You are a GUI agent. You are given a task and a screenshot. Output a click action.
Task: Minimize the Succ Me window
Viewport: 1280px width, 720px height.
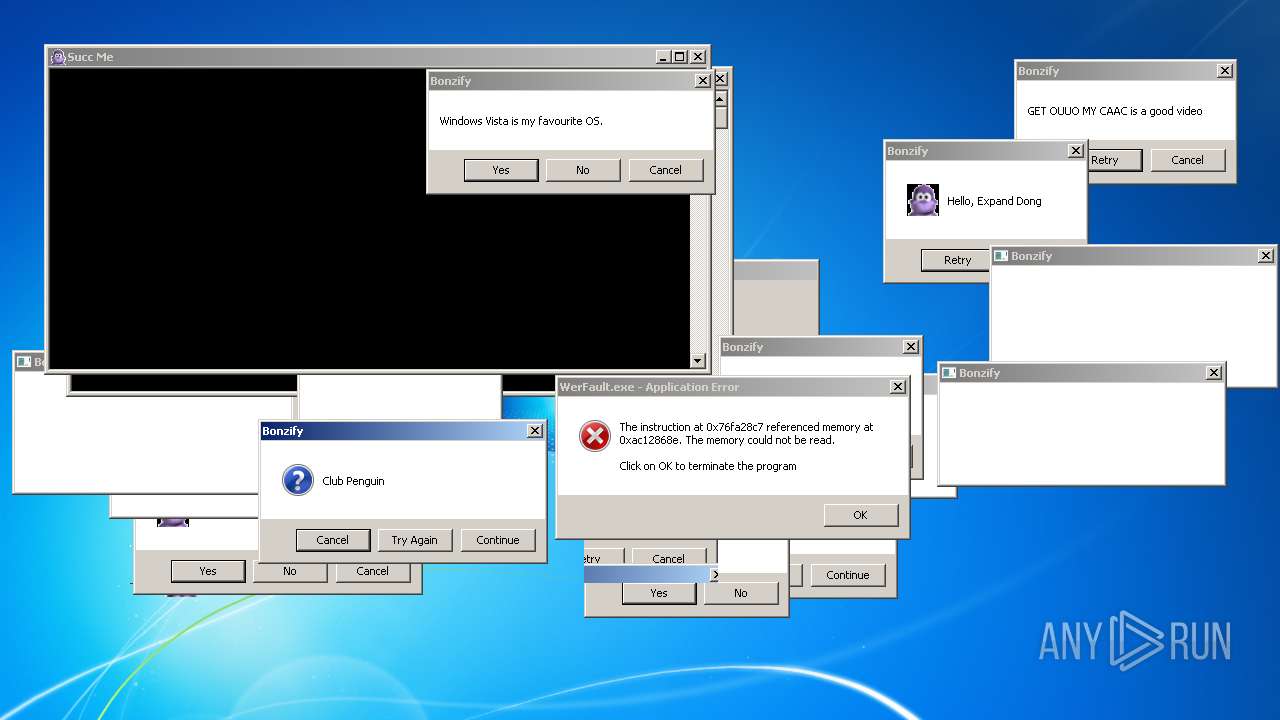pos(663,57)
